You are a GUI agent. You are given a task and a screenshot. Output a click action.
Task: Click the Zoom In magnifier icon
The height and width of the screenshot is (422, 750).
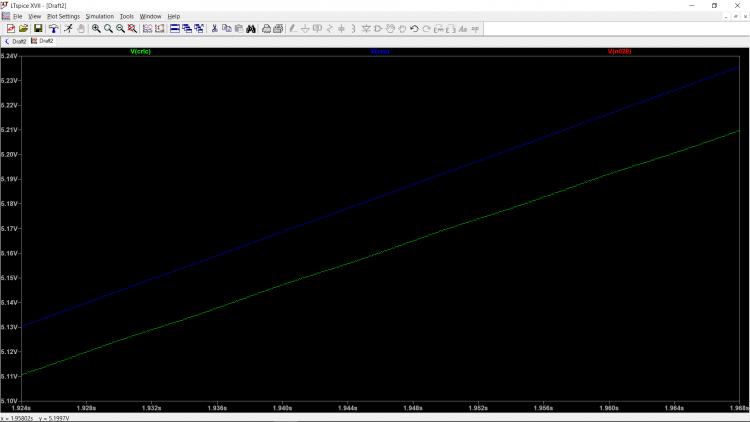[96, 29]
